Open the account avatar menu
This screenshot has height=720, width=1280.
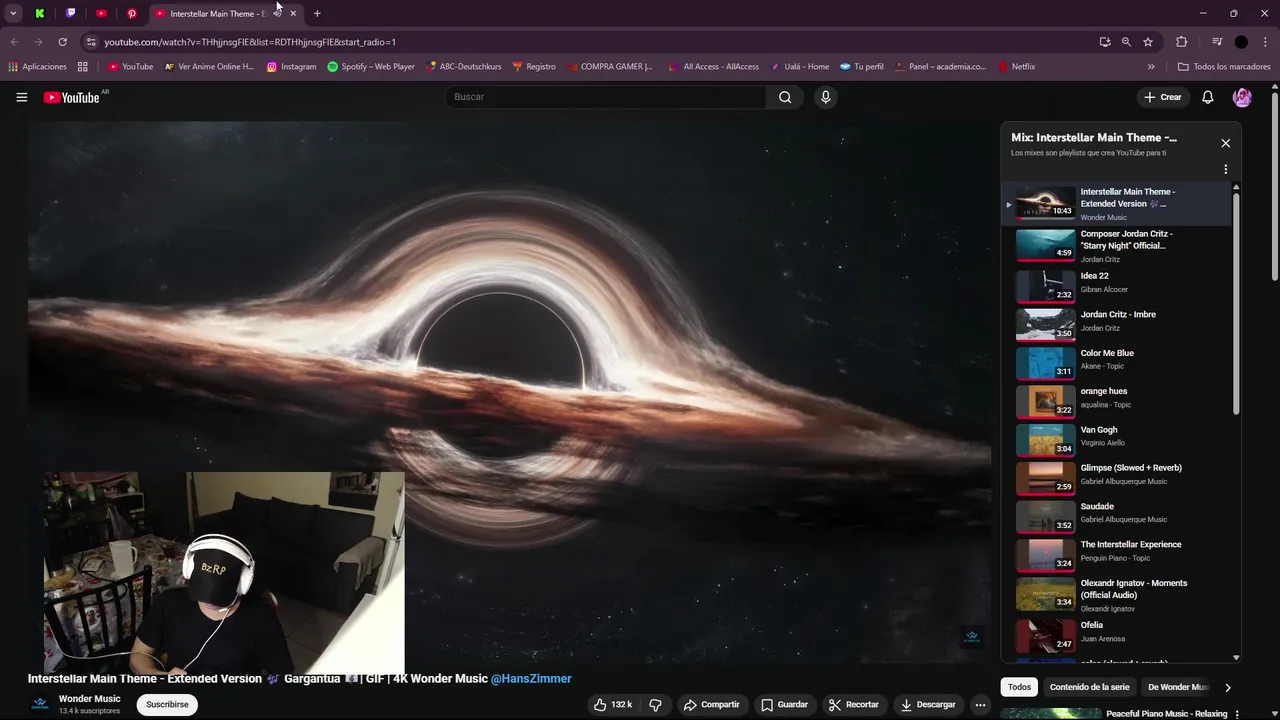tap(1242, 97)
